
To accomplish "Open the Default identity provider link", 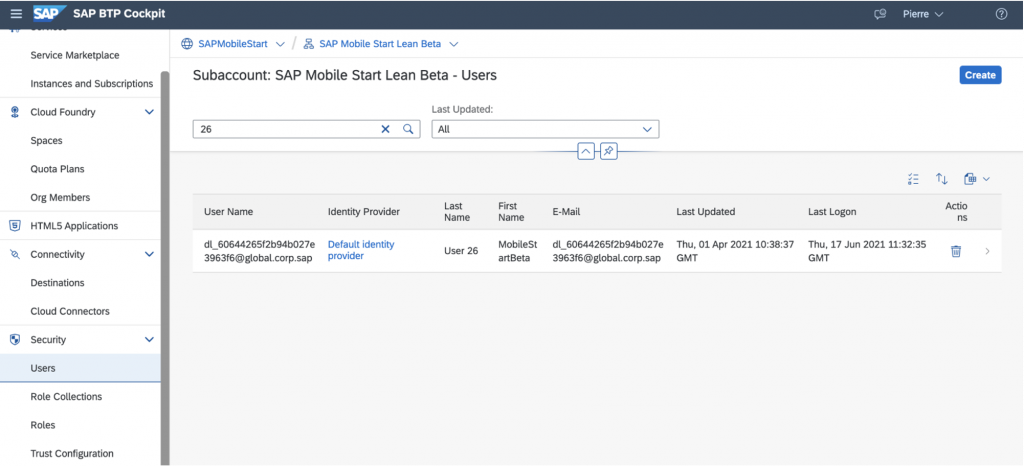I will pyautogui.click(x=361, y=250).
